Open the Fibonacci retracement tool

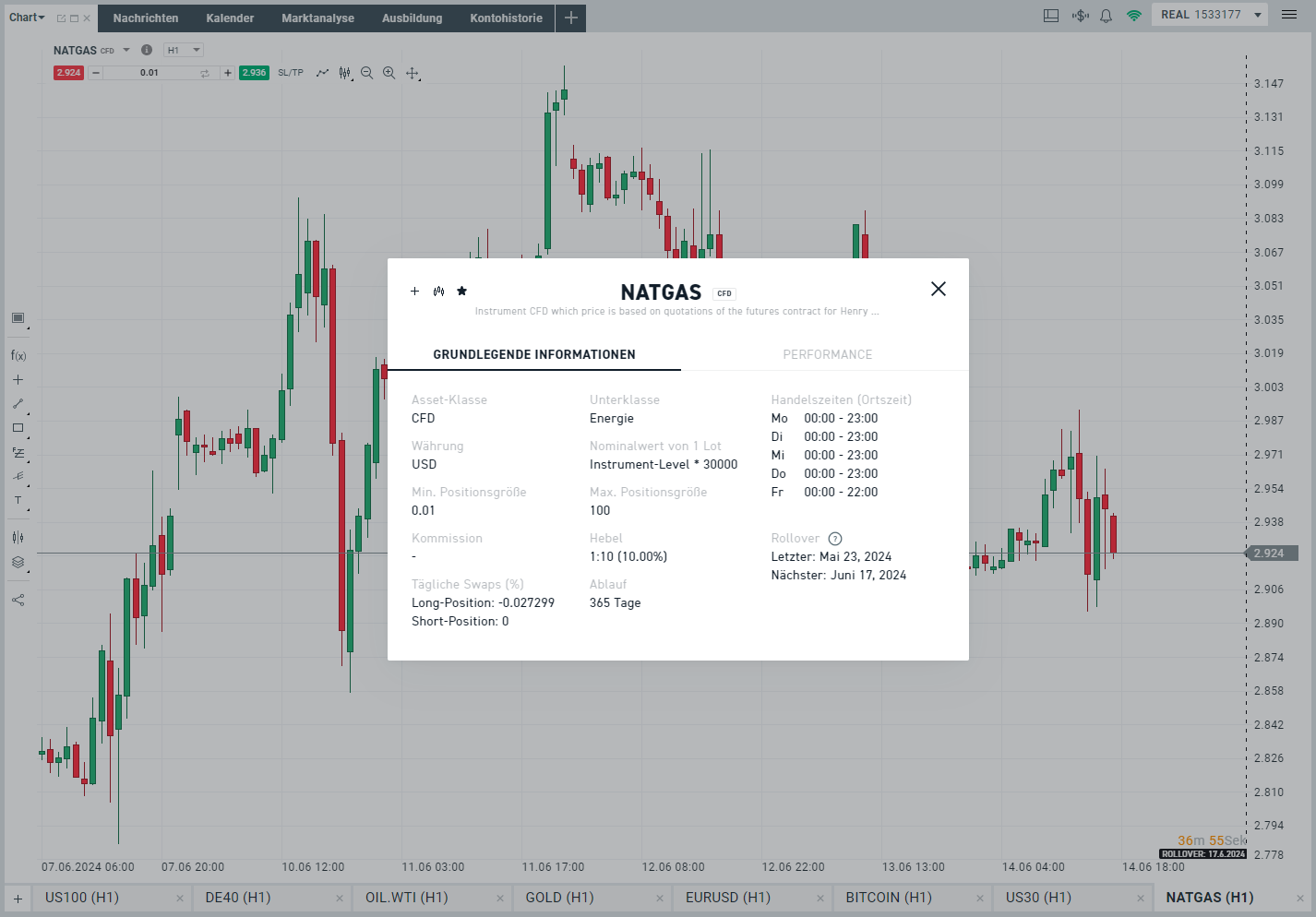(18, 452)
